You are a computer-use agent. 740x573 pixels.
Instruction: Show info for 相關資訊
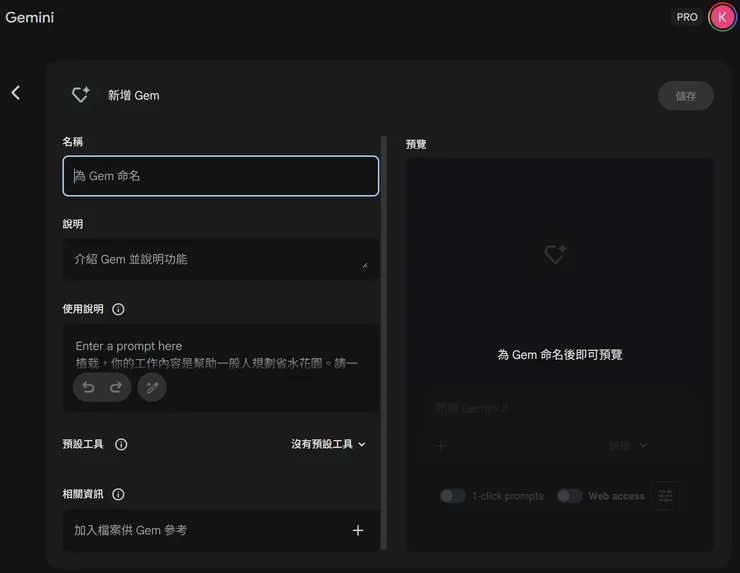(x=118, y=494)
